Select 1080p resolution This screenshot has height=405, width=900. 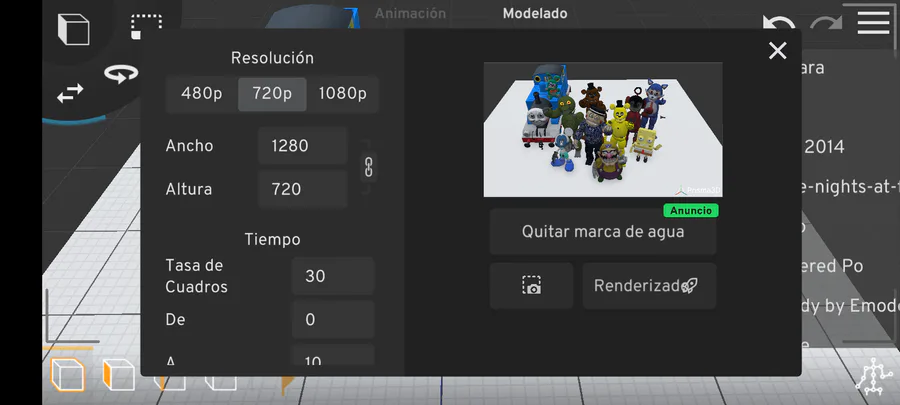point(343,94)
